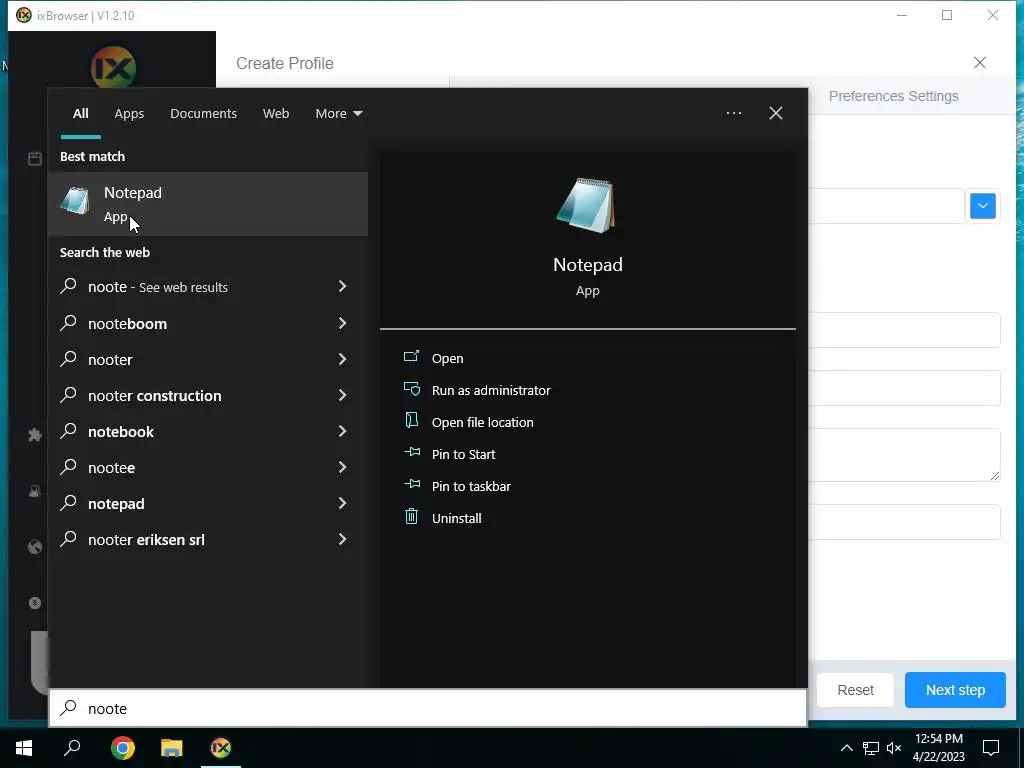Click the ixBrowser taskbar icon
1024x768 pixels.
(221, 748)
